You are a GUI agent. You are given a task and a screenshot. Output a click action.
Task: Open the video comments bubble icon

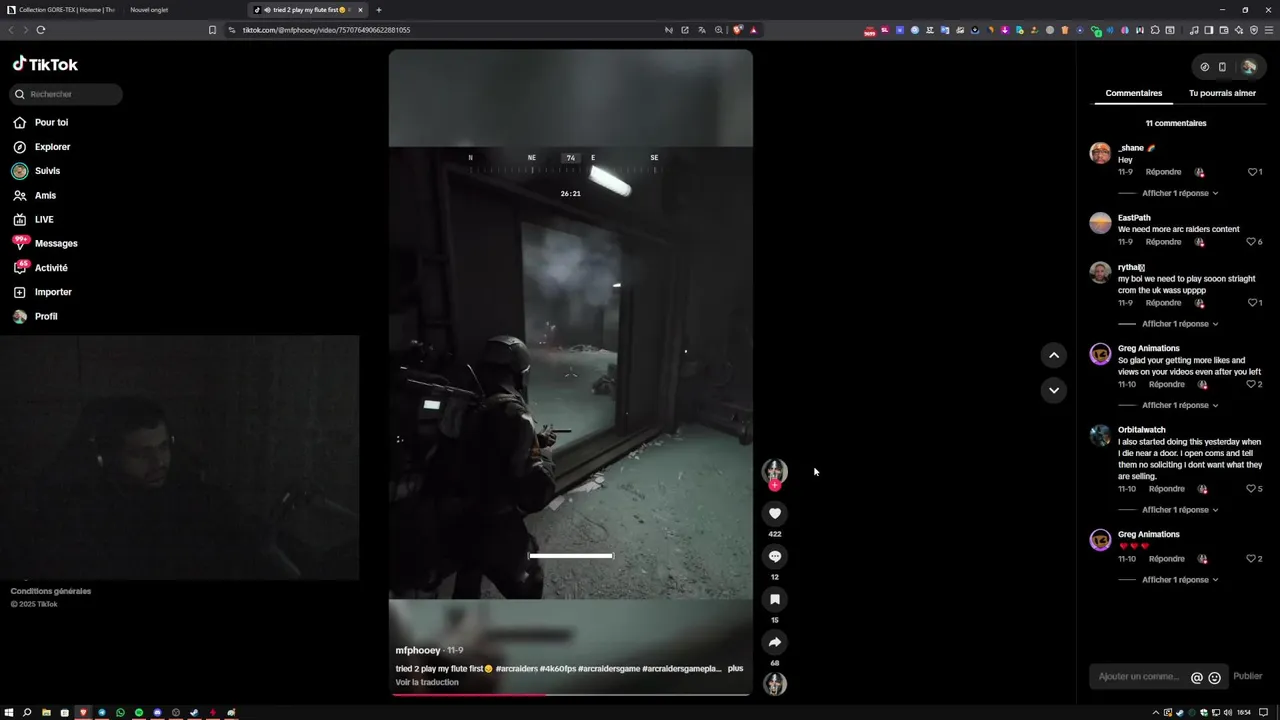tap(775, 556)
